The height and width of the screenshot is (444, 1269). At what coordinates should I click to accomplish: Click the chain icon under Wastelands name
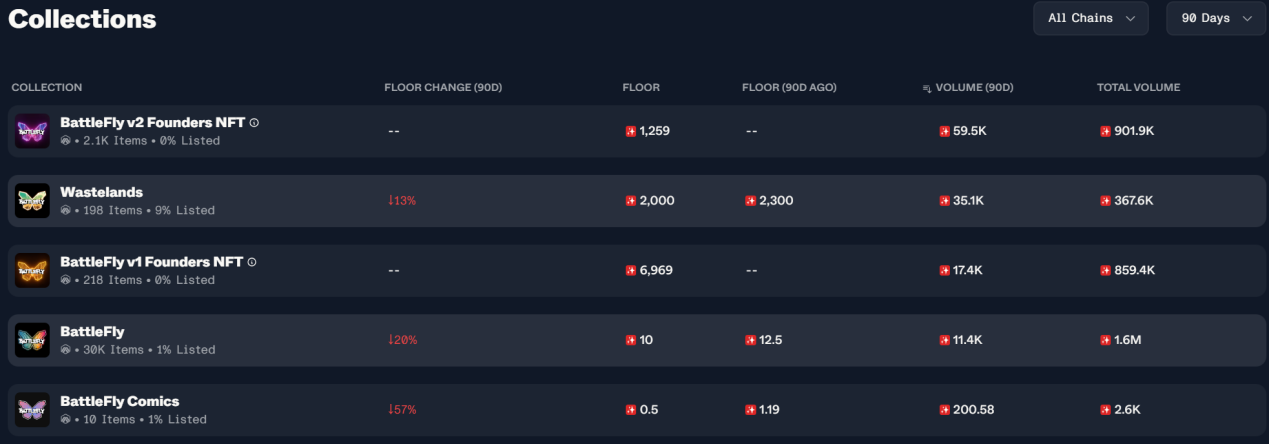pyautogui.click(x=65, y=211)
